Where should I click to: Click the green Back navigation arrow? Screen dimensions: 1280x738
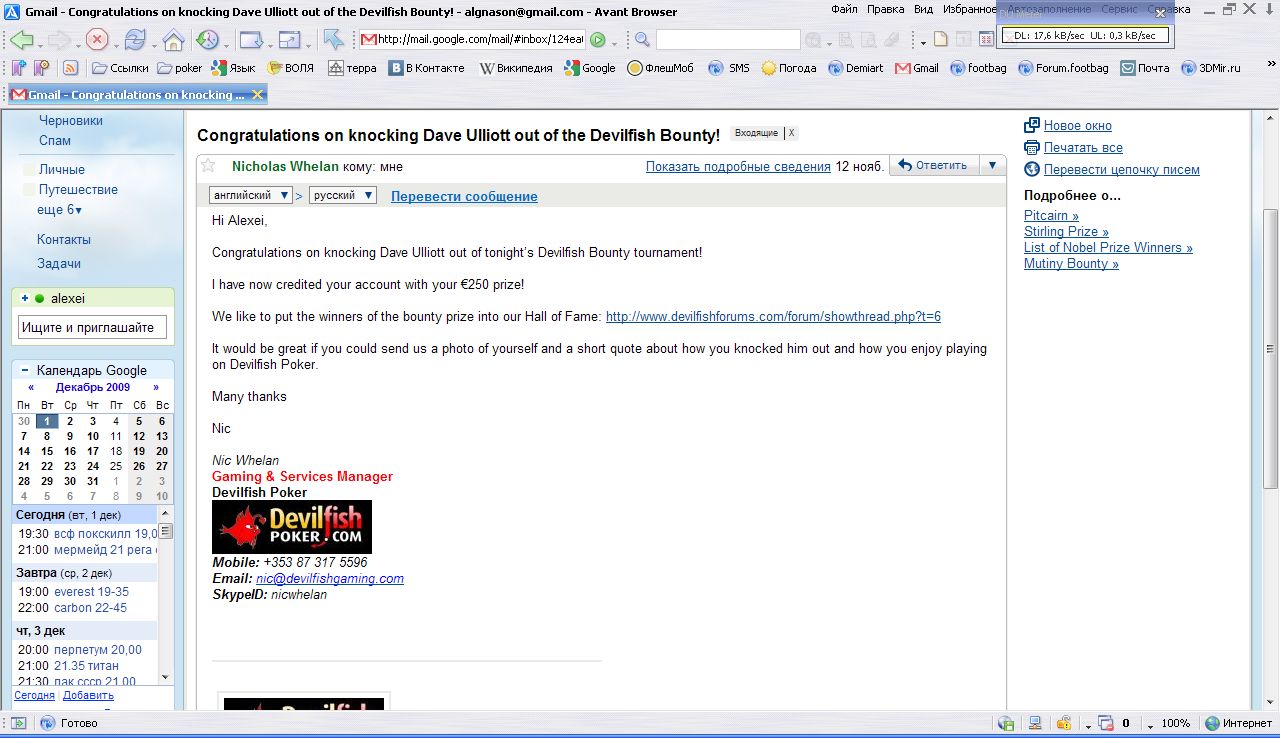[20, 40]
